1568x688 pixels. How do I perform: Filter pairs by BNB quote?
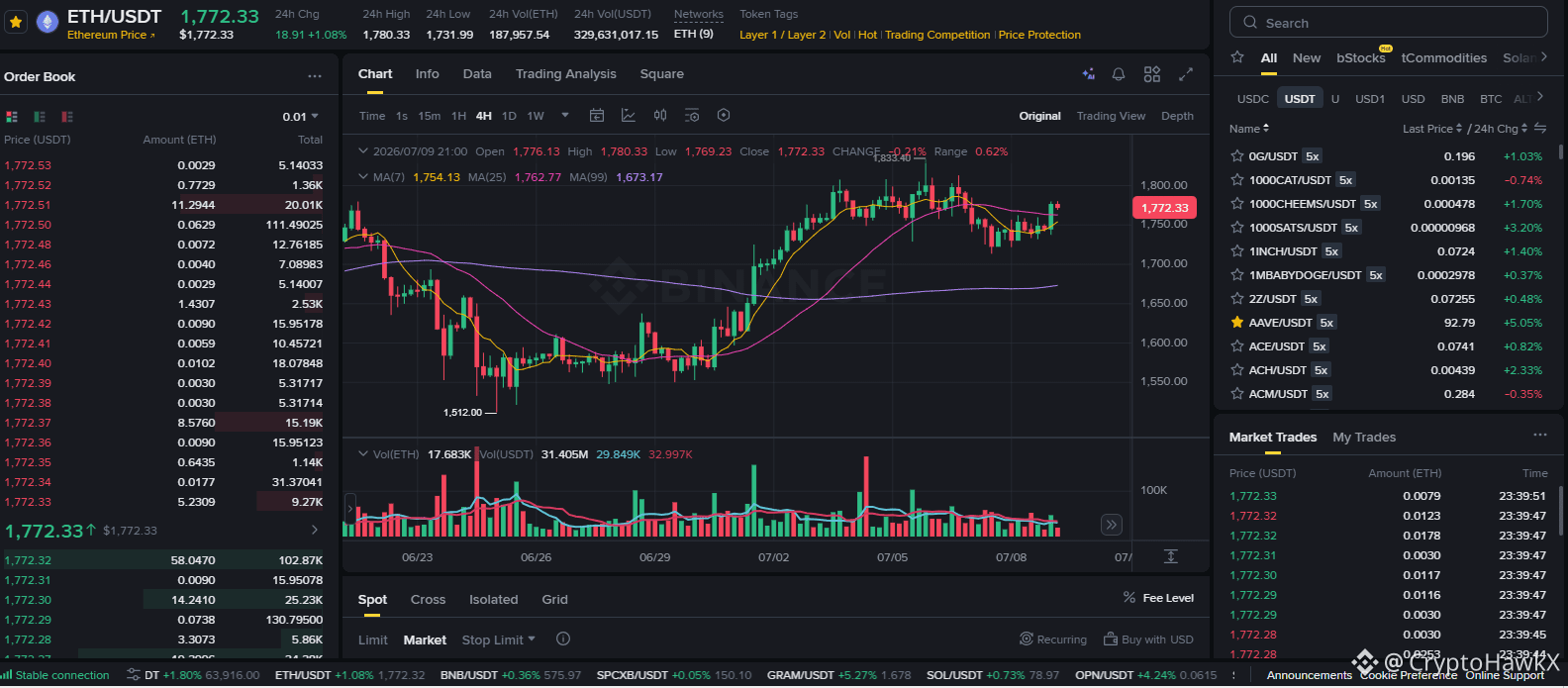[1452, 99]
